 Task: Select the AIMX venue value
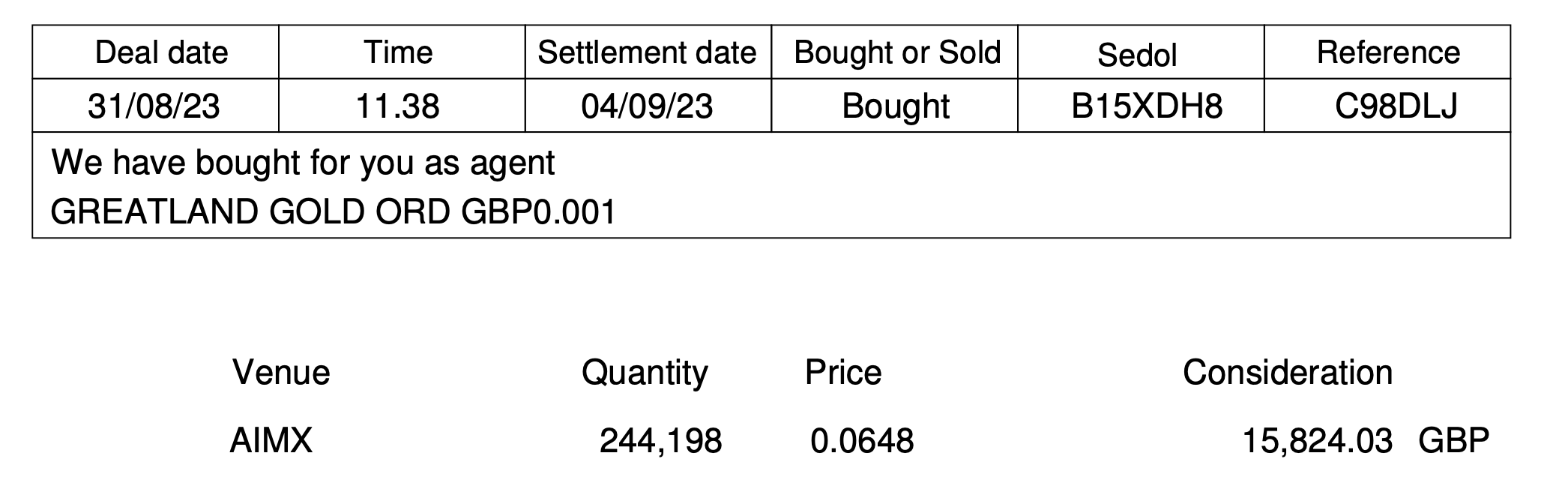[x=271, y=439]
